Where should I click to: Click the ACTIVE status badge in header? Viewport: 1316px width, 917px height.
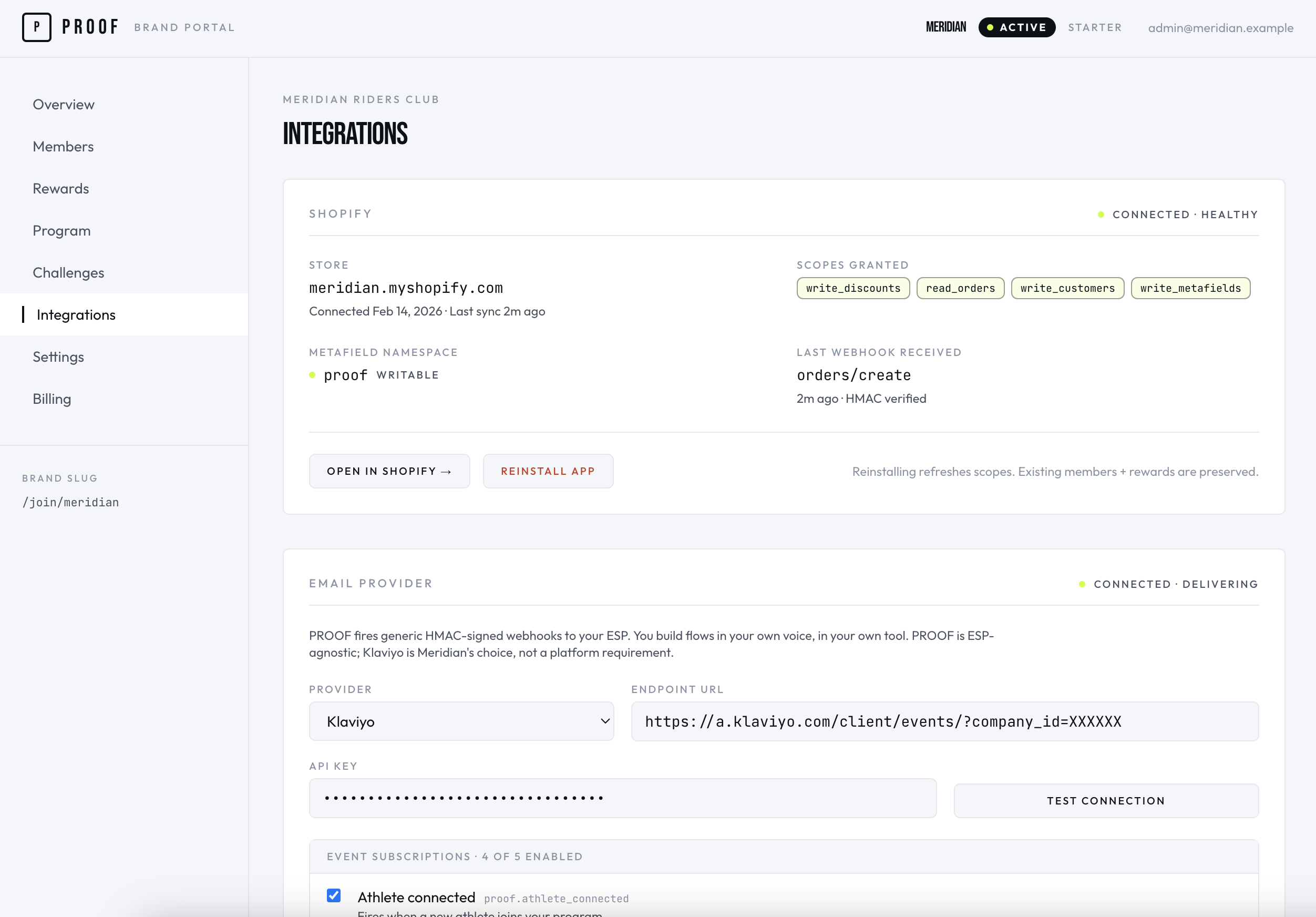pyautogui.click(x=1016, y=27)
